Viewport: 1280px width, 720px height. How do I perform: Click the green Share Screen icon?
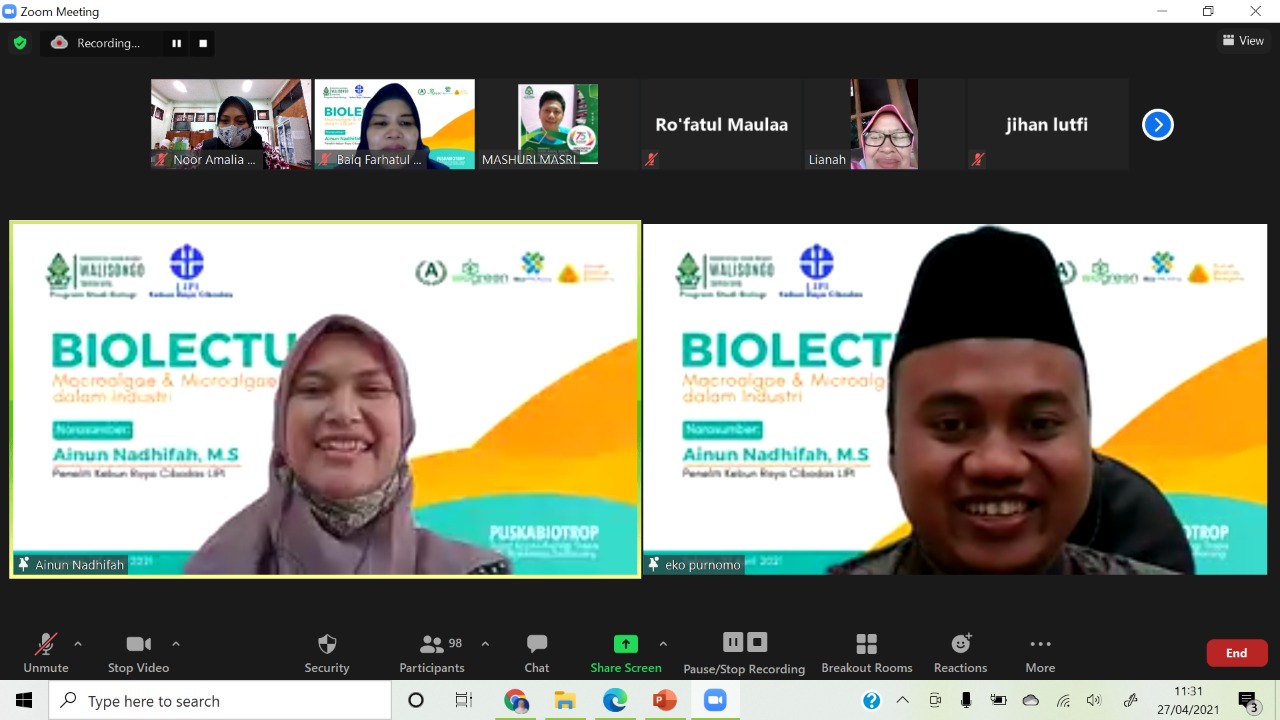(x=625, y=644)
